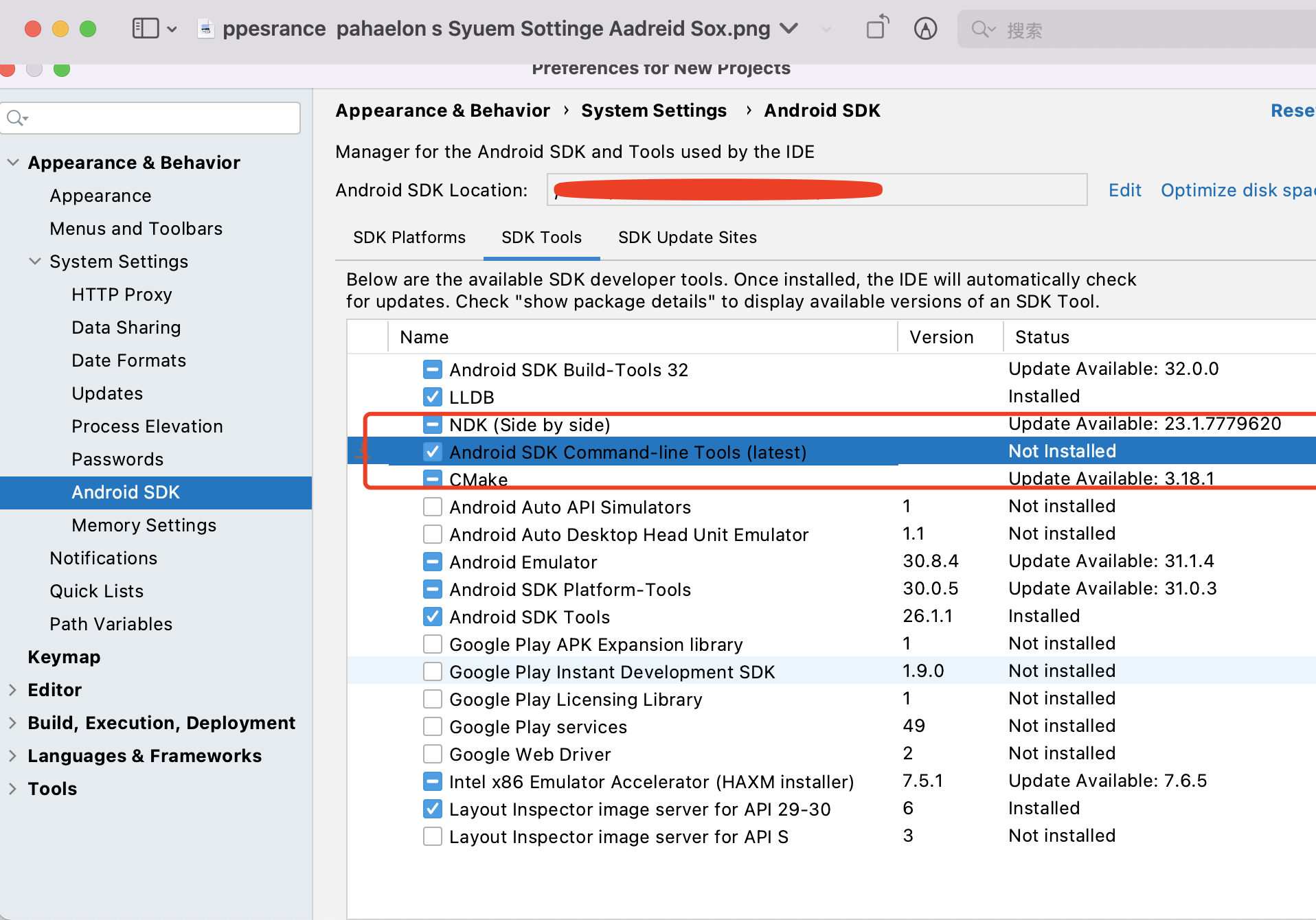Expand Languages & Frameworks section
This screenshot has height=920, width=1316.
pos(13,756)
